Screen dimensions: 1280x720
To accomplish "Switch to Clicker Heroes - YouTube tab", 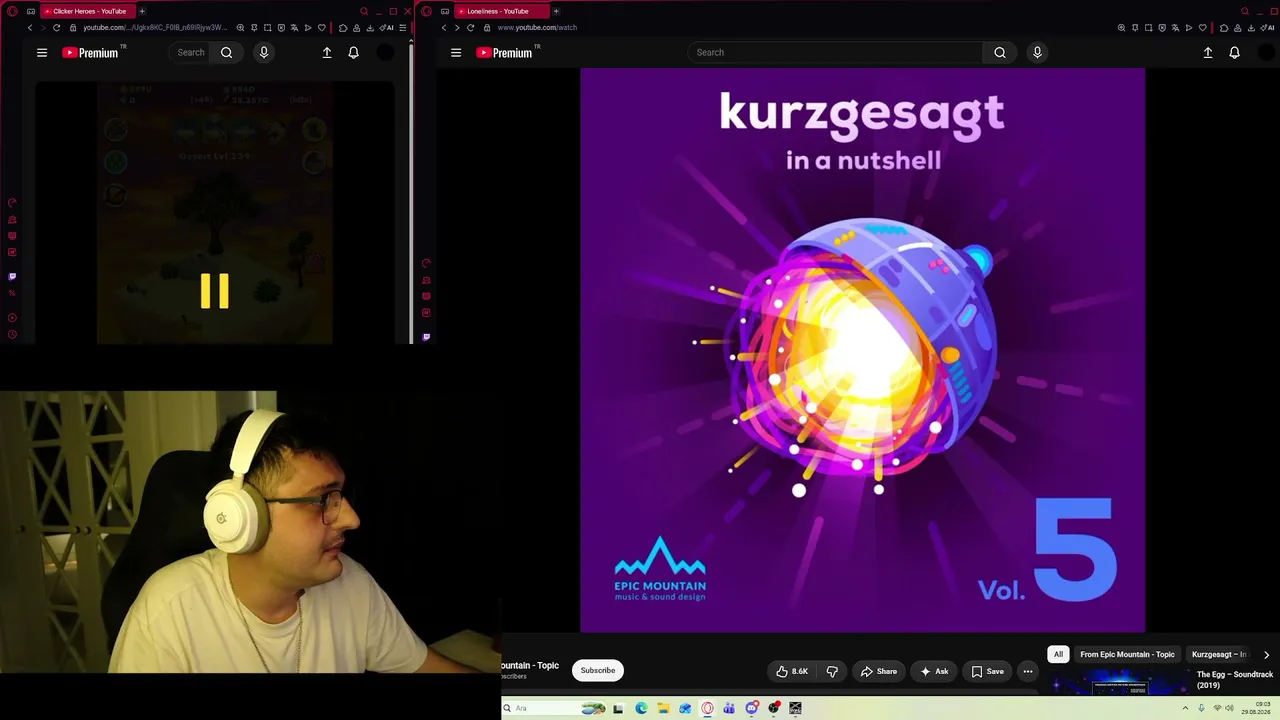I will pyautogui.click(x=88, y=11).
